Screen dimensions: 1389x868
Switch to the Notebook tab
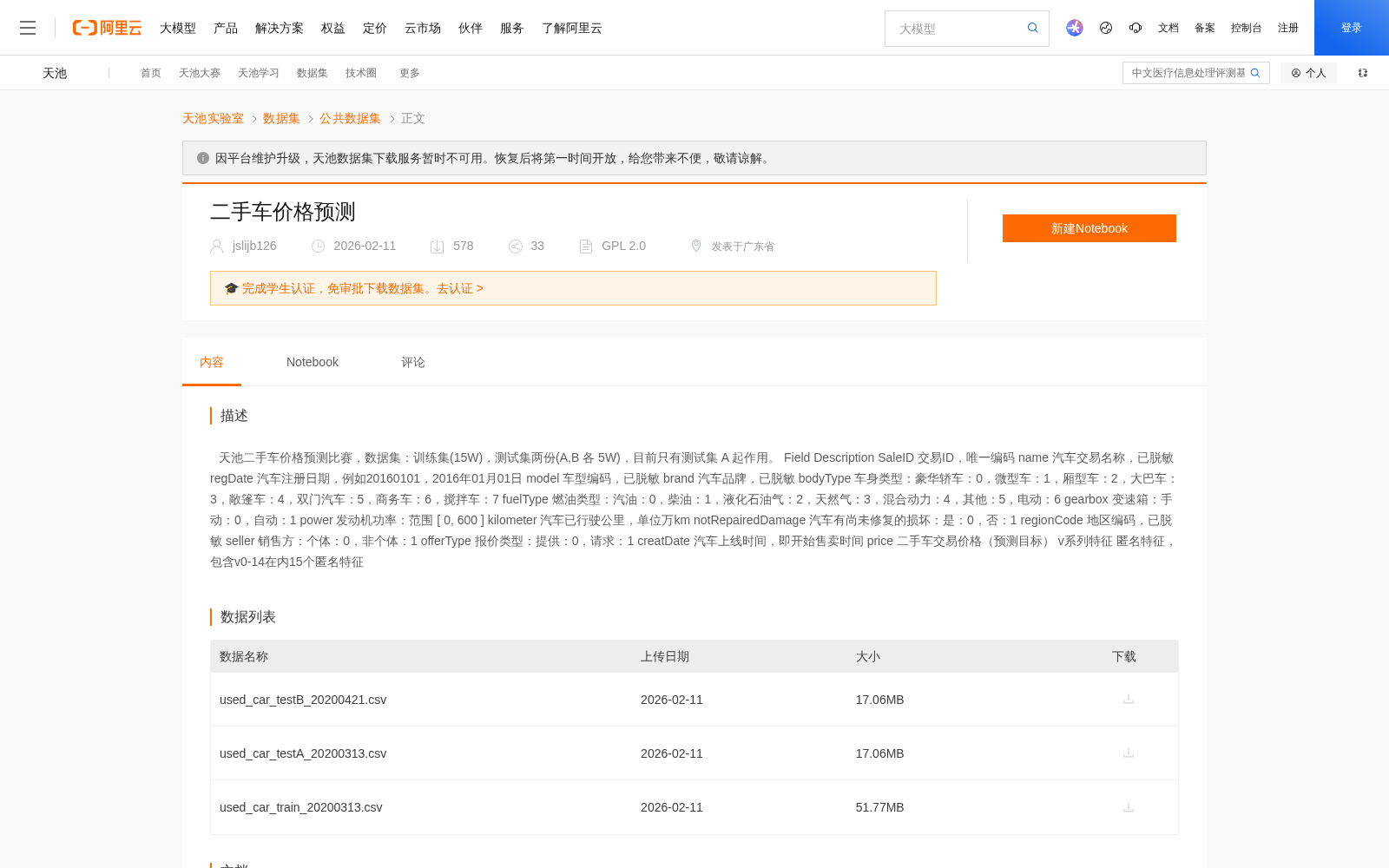[x=313, y=362]
